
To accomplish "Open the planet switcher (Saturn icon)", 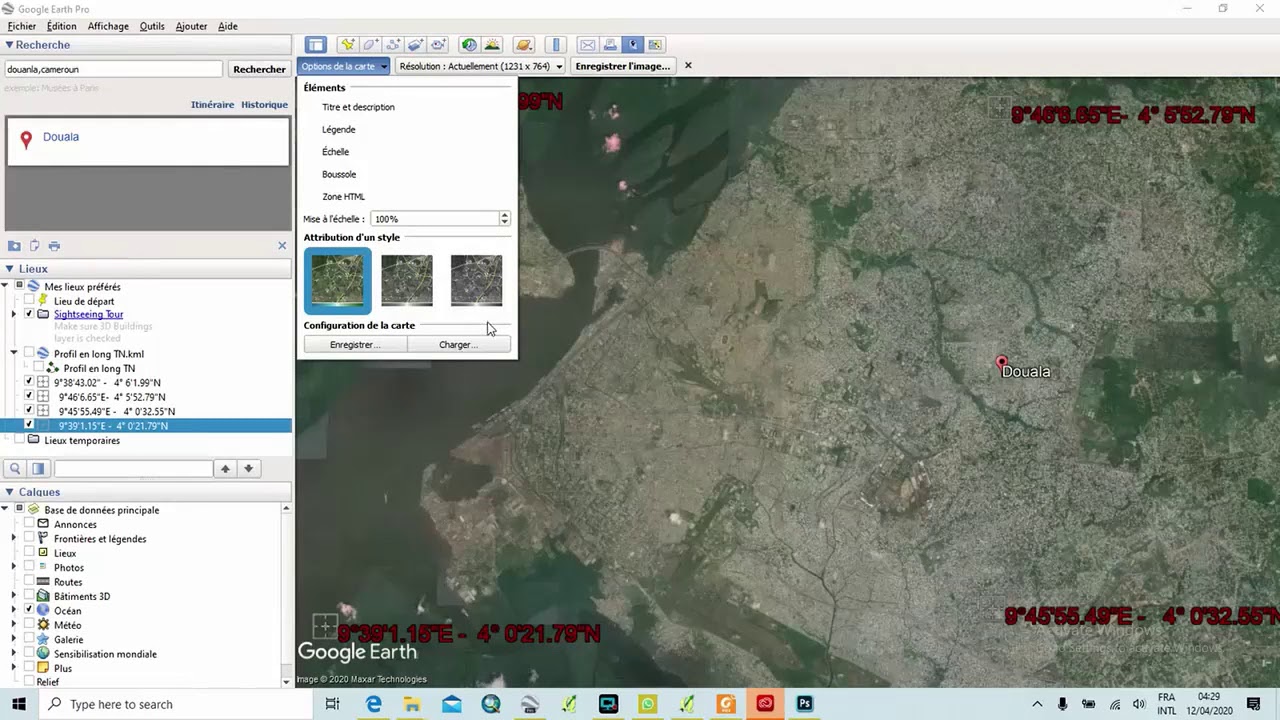I will [523, 45].
